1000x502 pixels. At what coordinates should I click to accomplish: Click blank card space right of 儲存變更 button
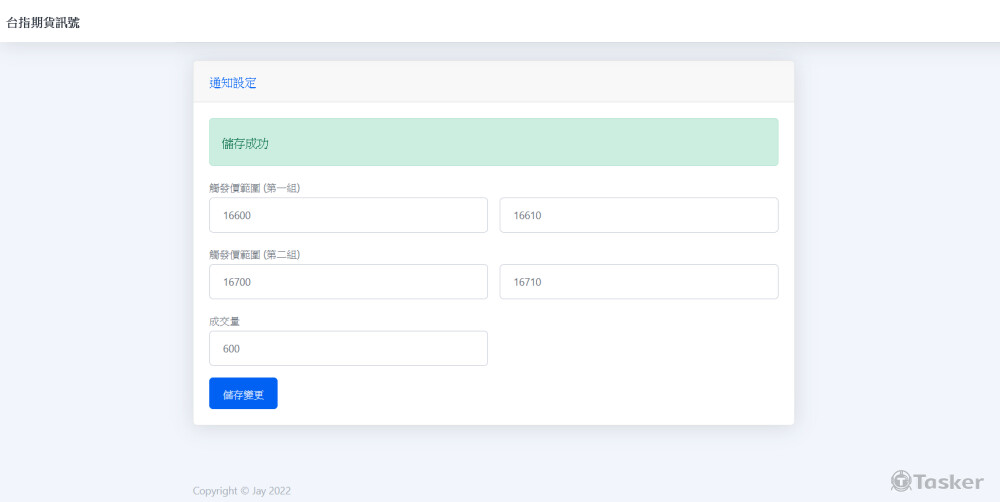click(x=530, y=393)
